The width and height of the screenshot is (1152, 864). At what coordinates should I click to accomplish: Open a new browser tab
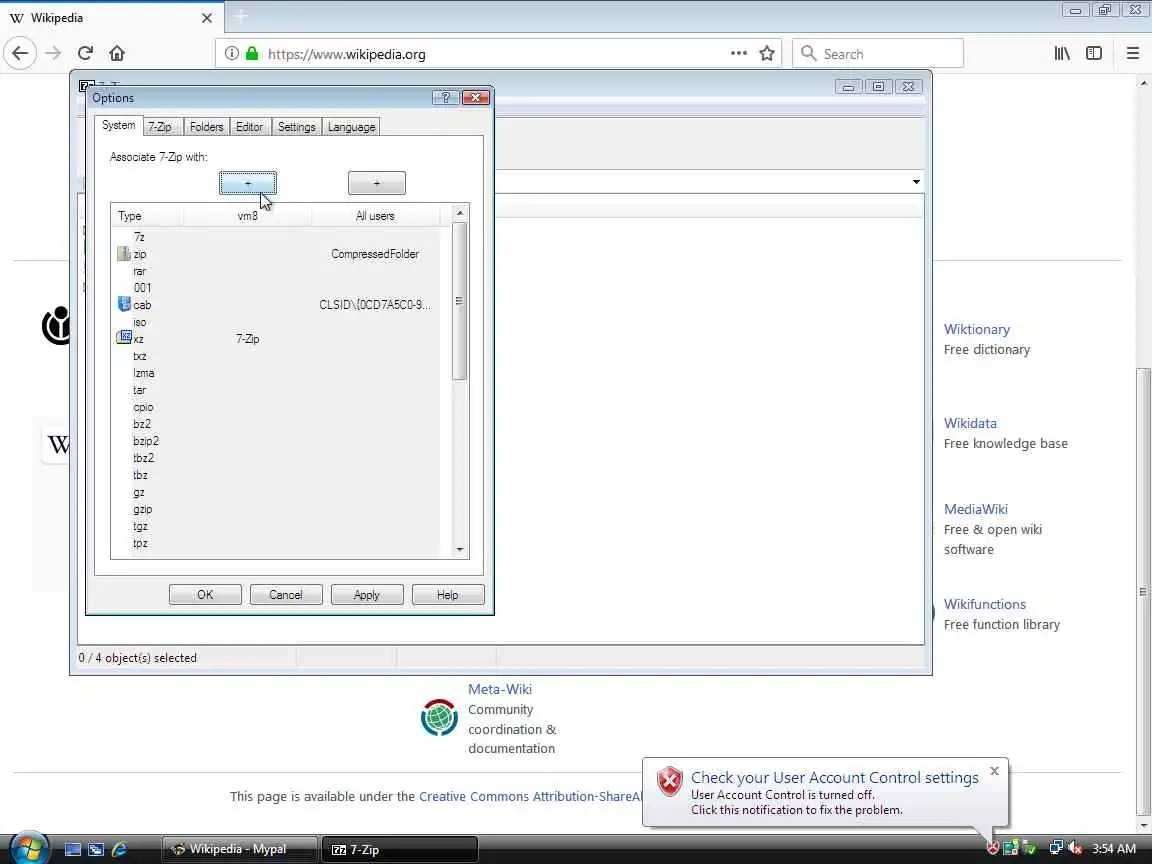coord(241,17)
